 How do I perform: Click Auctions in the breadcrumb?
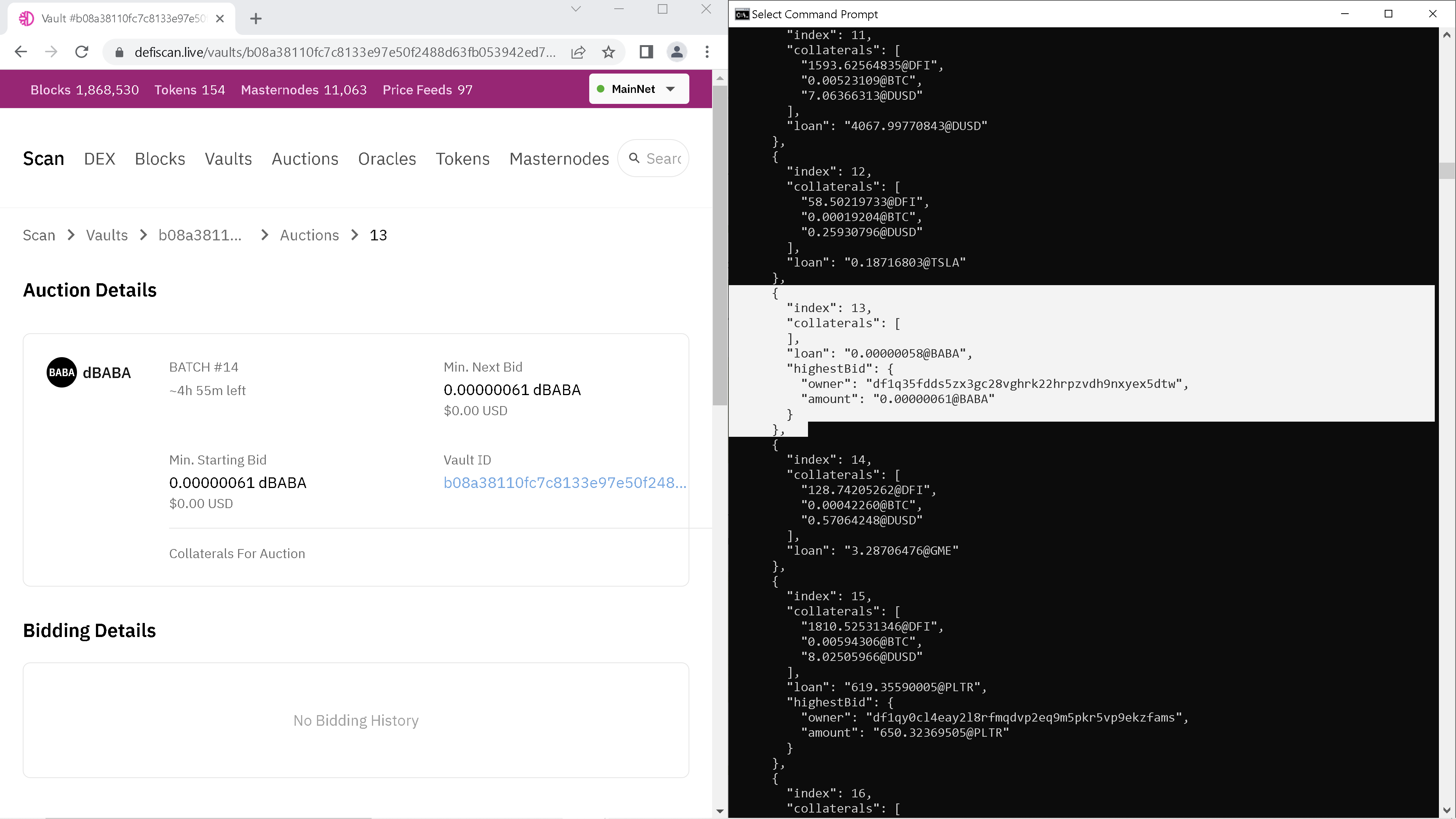click(309, 235)
